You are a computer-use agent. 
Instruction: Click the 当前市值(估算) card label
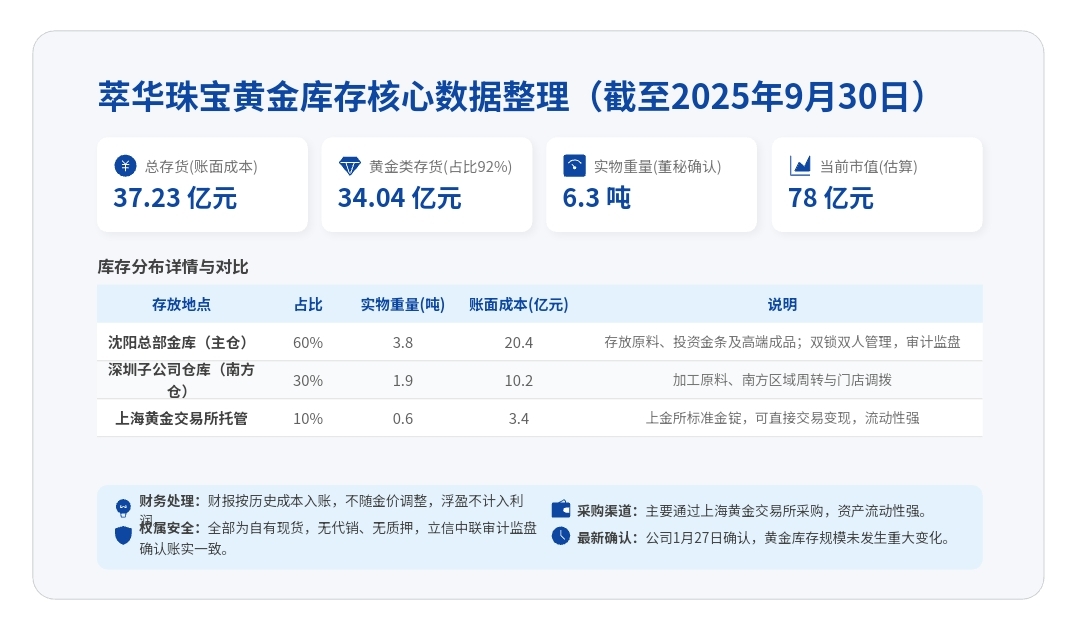point(869,167)
